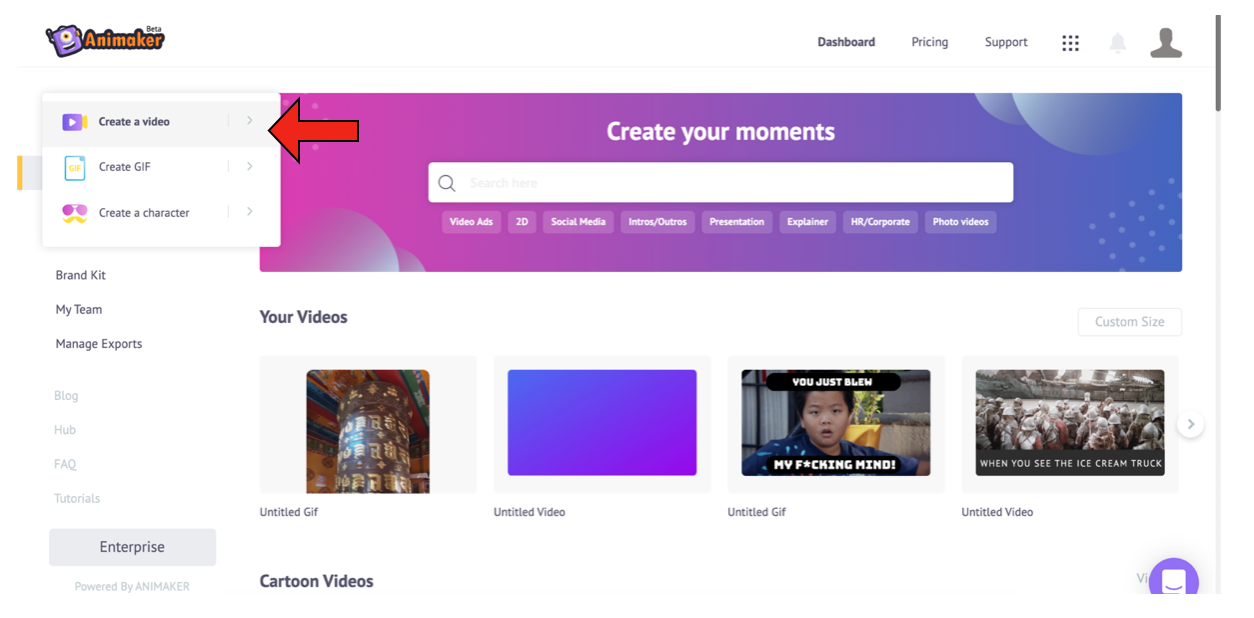
Task: Select the Video Ads category tag
Action: pos(471,222)
